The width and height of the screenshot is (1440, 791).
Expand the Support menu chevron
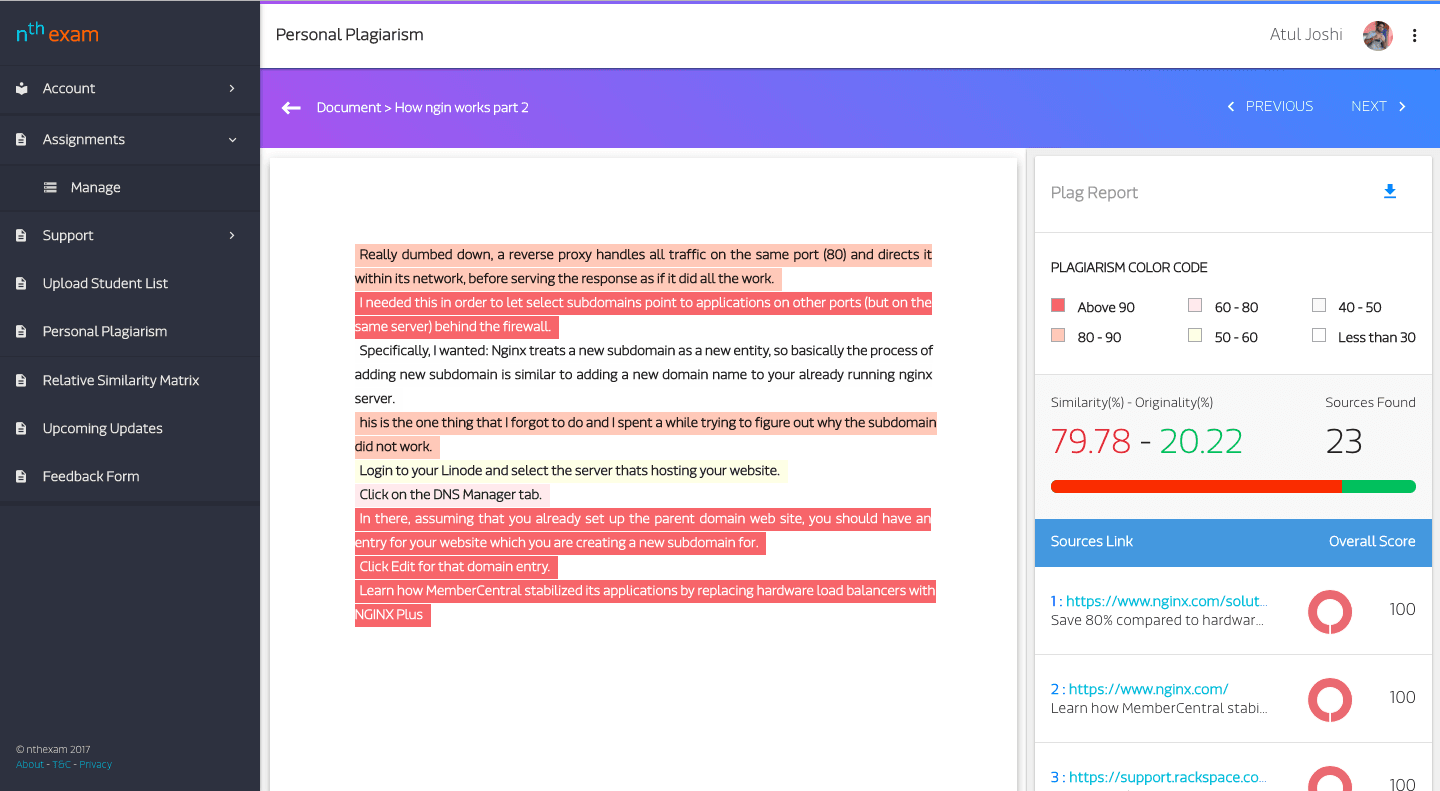232,235
